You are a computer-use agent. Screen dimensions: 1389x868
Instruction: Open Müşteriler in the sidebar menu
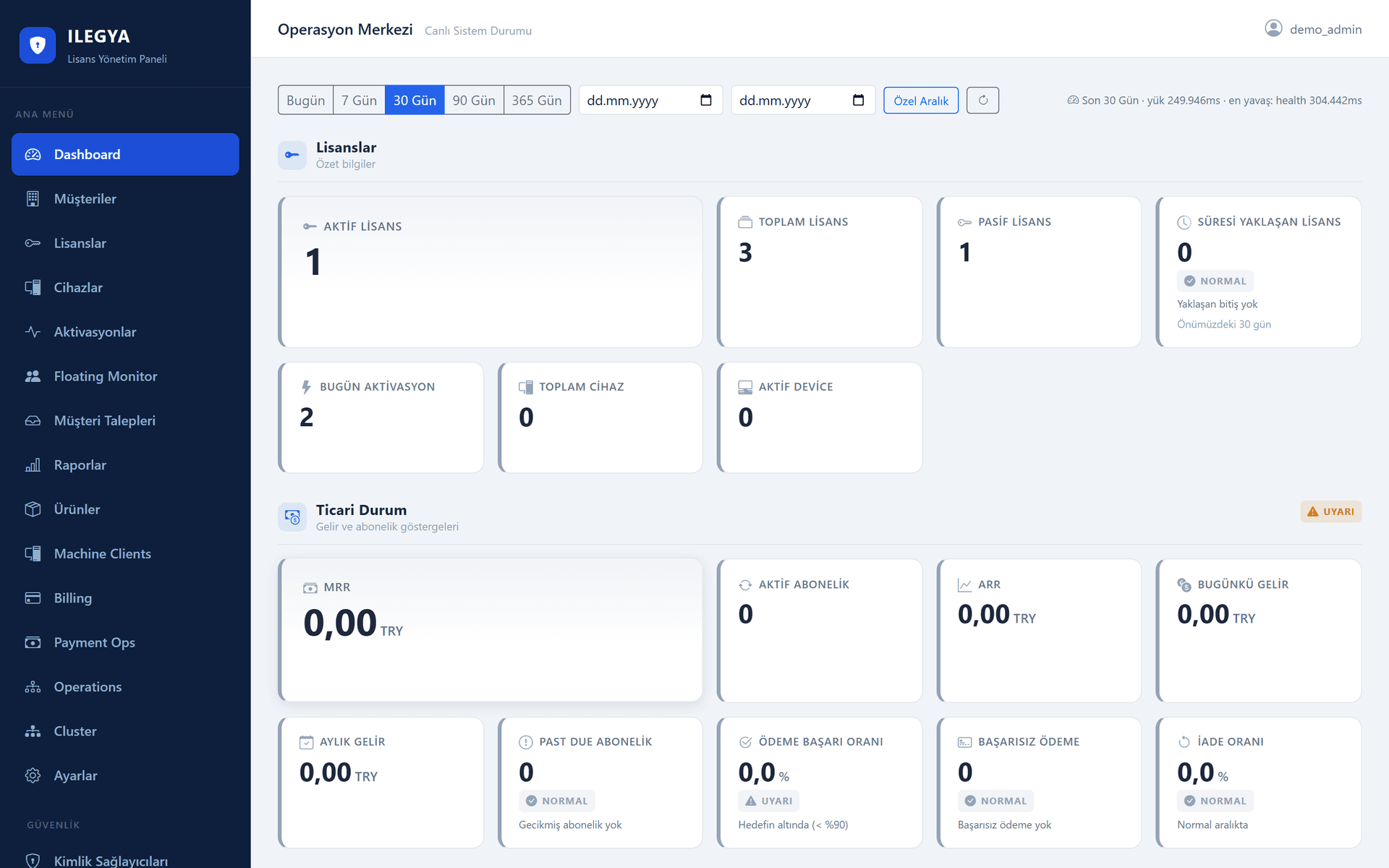point(125,199)
